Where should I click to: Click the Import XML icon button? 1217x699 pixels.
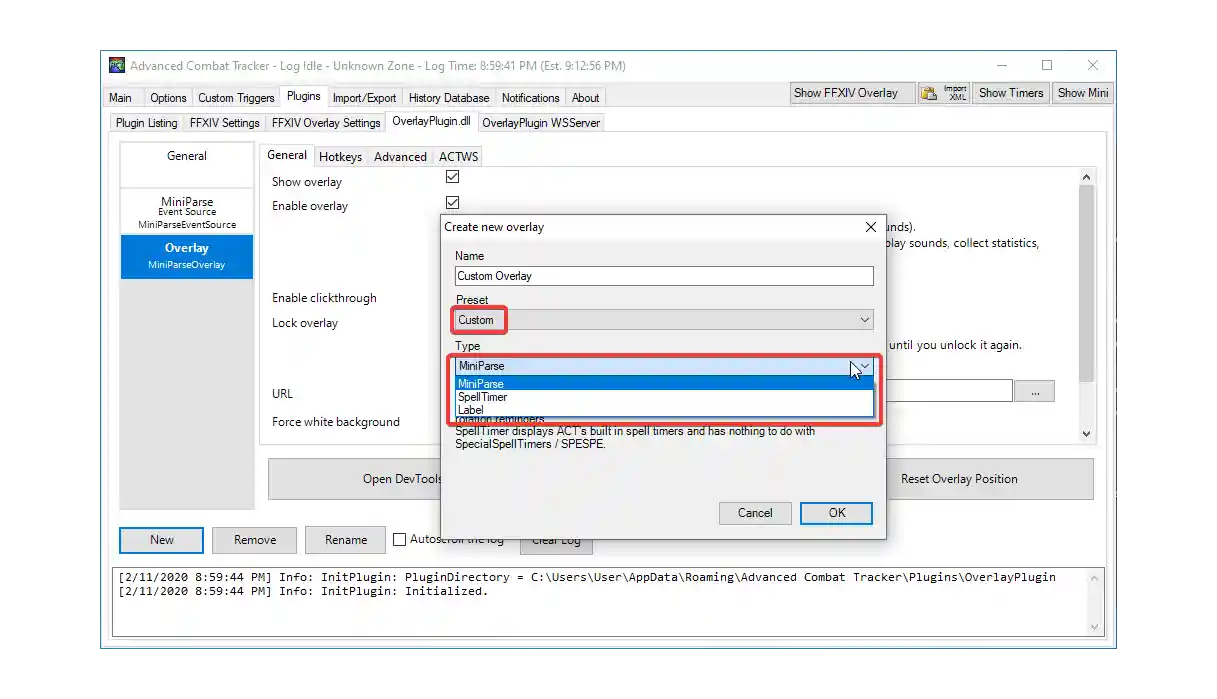(943, 92)
